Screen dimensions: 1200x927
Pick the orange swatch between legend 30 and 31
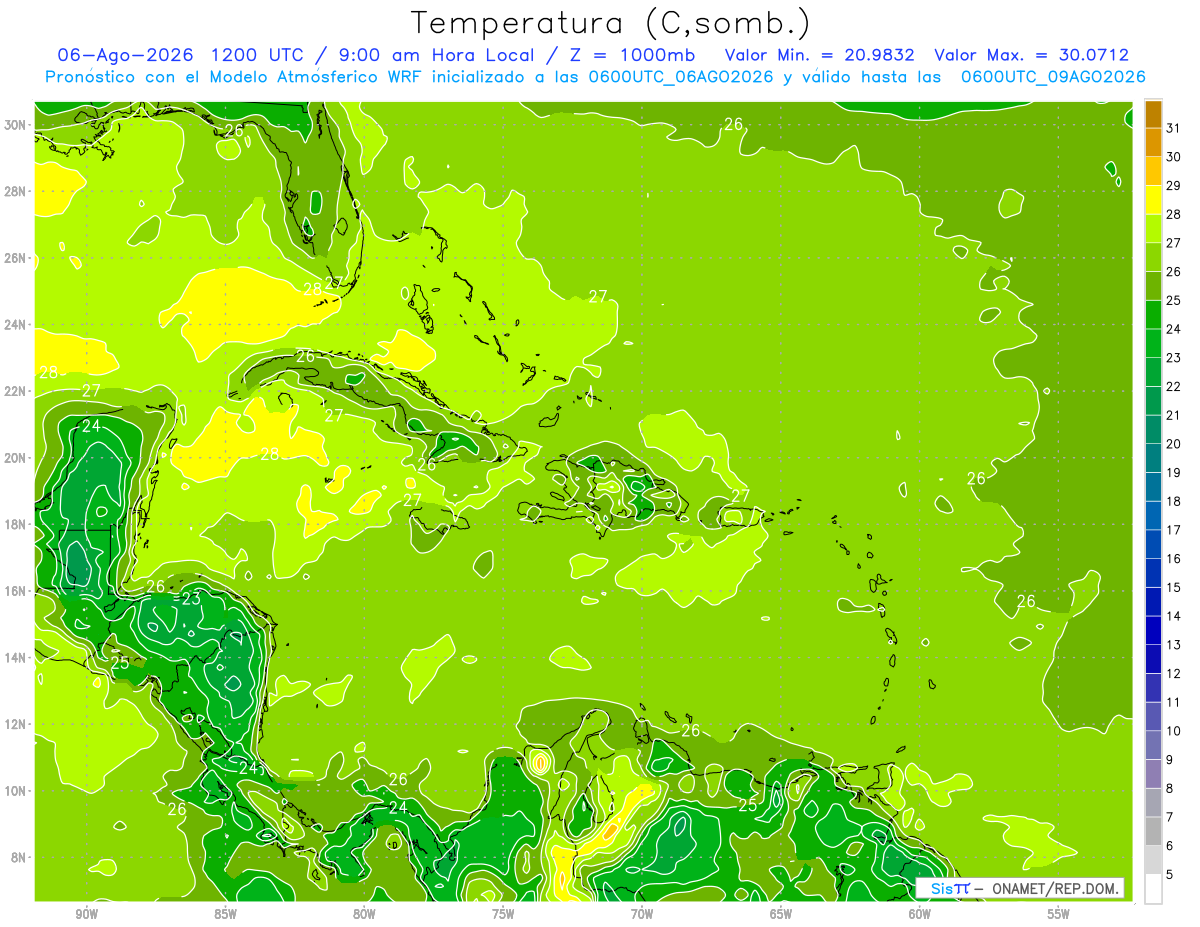[x=1153, y=142]
